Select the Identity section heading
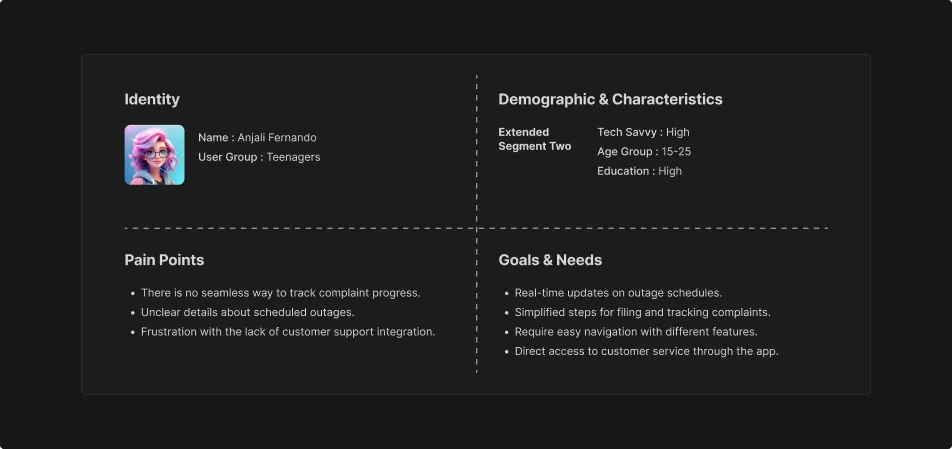 click(x=152, y=99)
